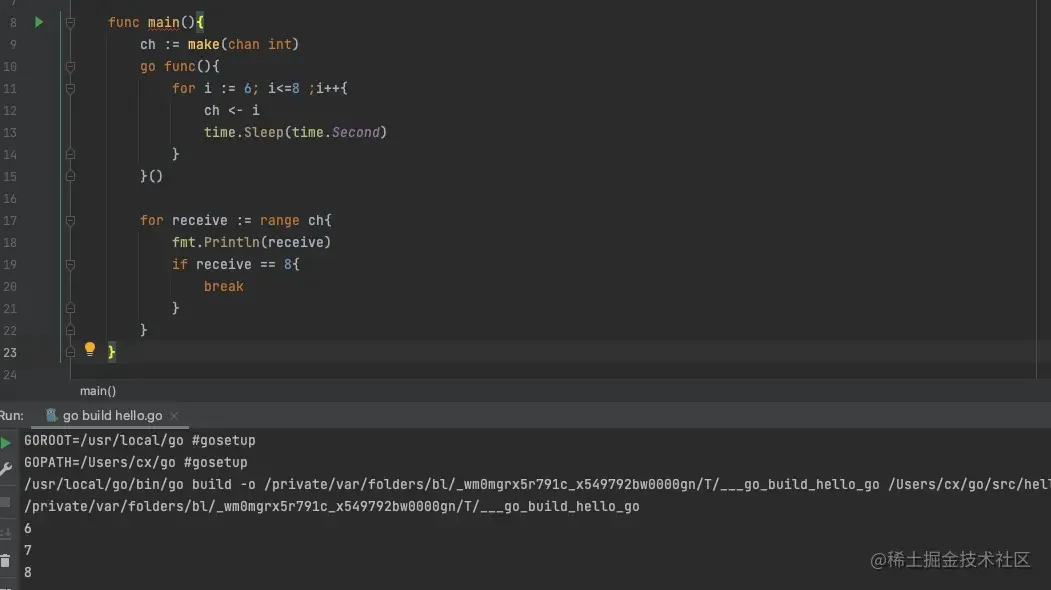Screen dimensions: 1051x590
Task: Stop the process with the square icon
Action: [5, 502]
